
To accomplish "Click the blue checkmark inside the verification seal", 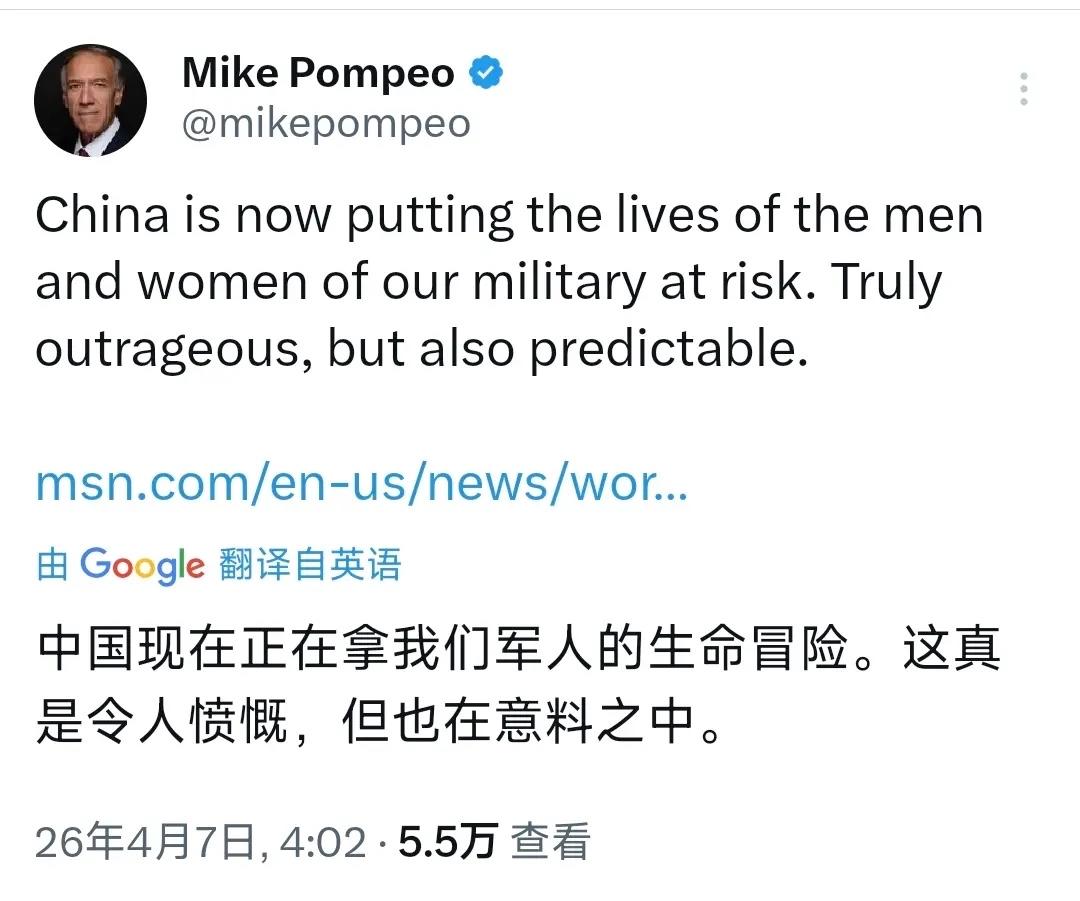I will [x=487, y=71].
